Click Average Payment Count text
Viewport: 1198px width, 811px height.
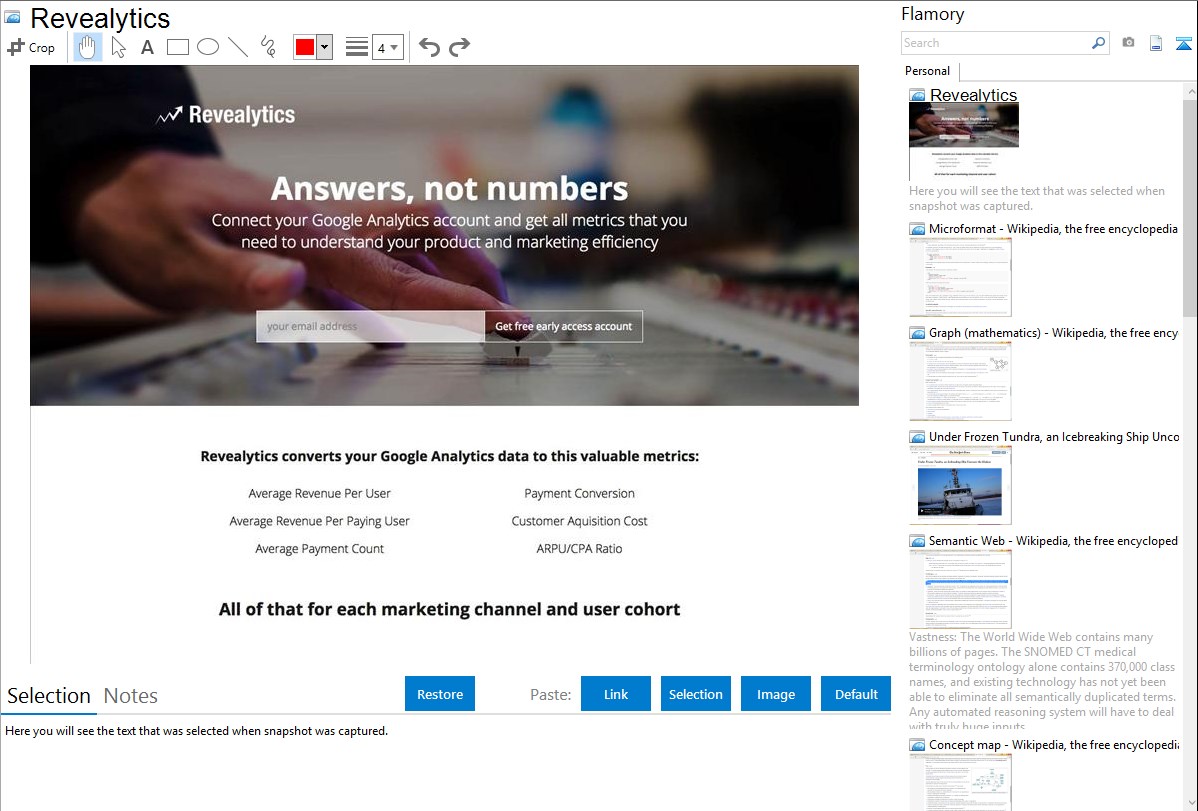click(319, 548)
